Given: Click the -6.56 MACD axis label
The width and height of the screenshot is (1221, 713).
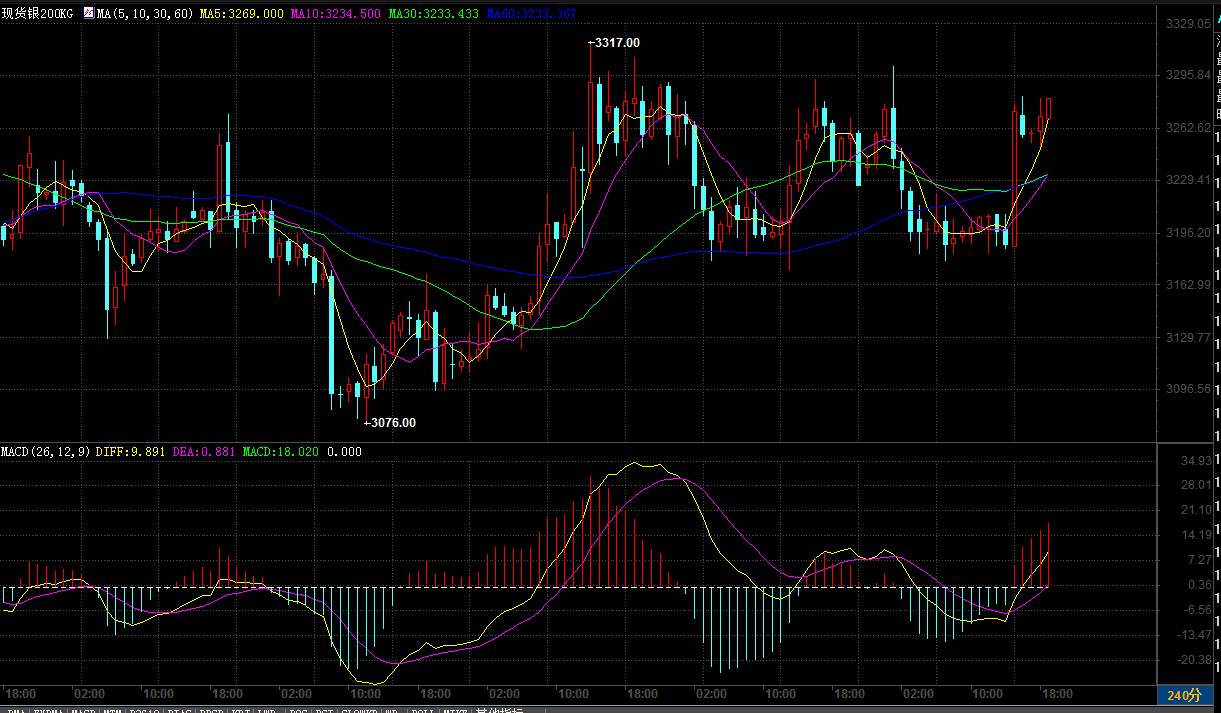Looking at the screenshot, I should pyautogui.click(x=1197, y=610).
